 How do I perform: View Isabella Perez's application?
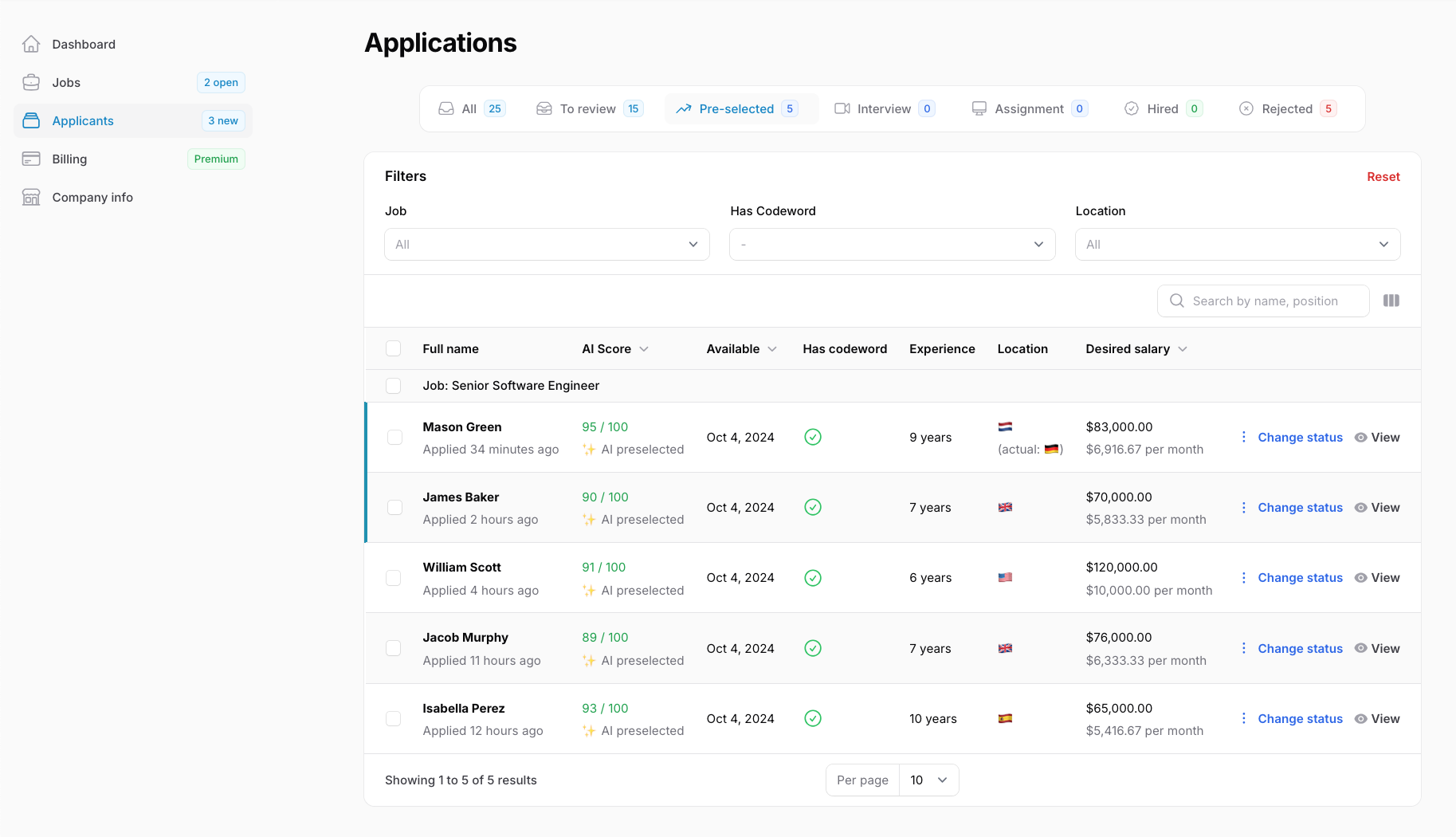[1377, 718]
